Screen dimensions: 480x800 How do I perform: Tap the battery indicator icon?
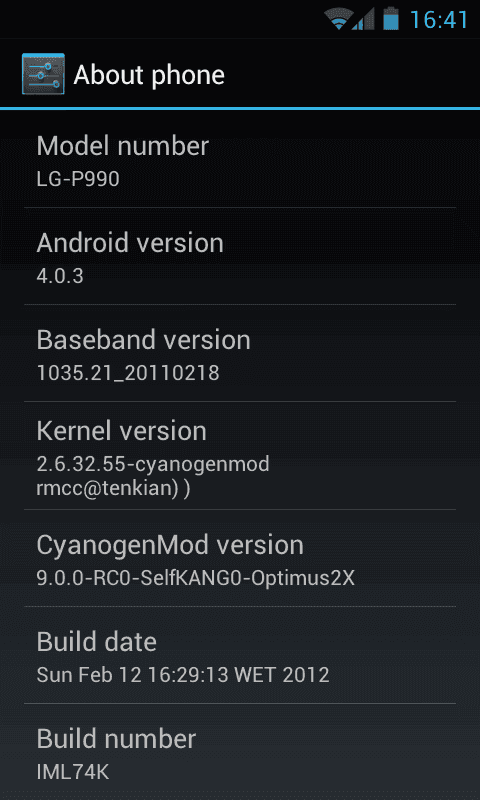point(391,18)
